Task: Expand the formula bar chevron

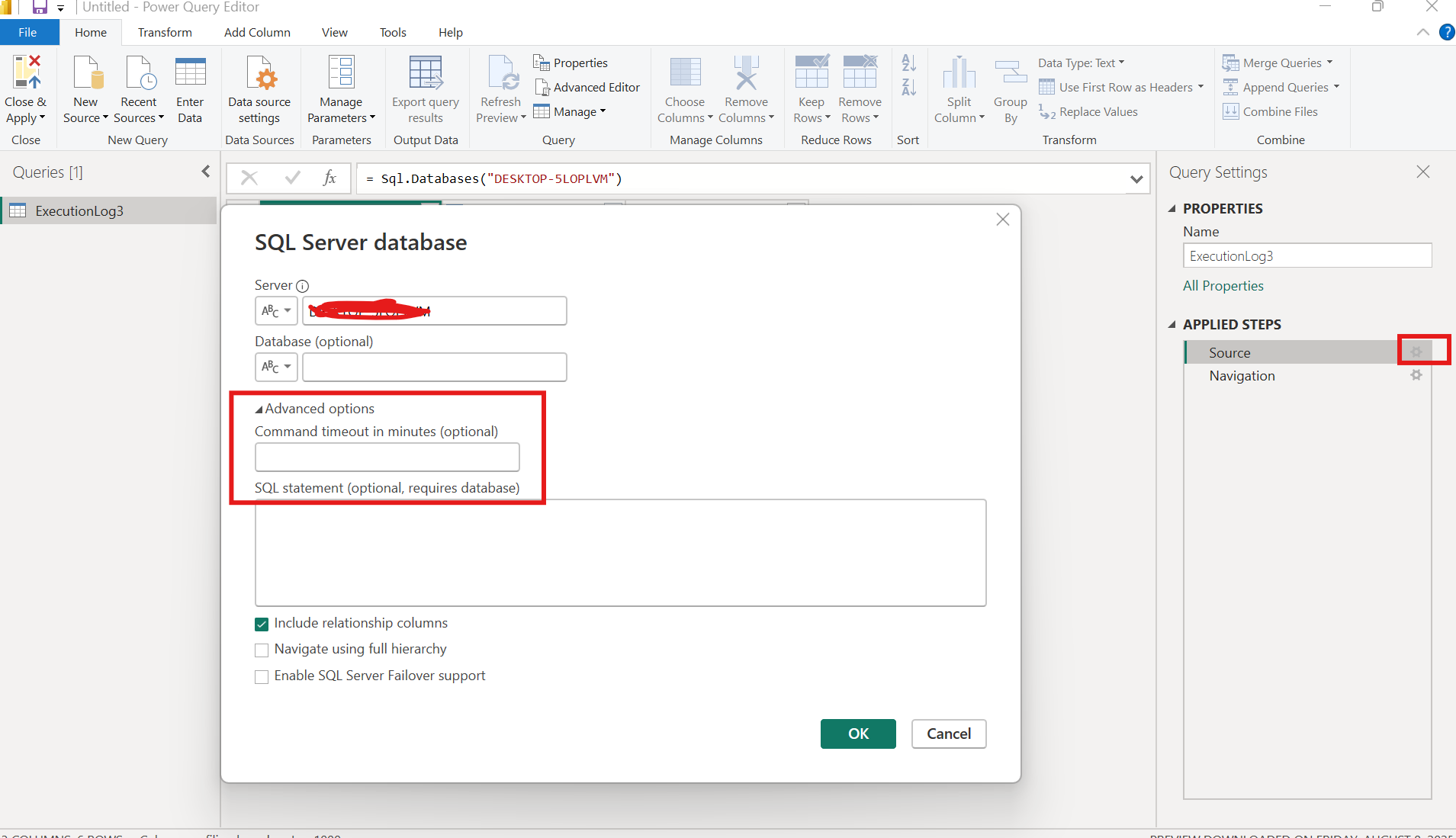Action: pyautogui.click(x=1136, y=179)
